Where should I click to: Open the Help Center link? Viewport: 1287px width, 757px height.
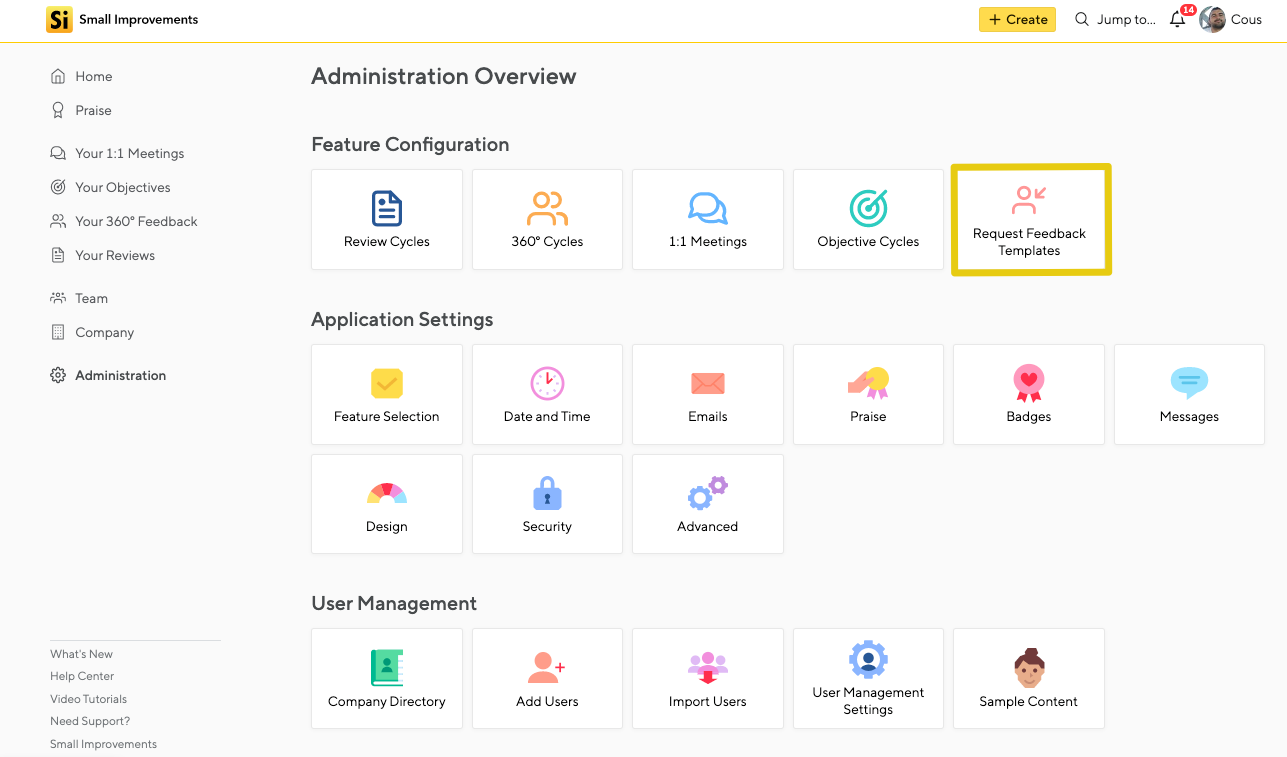tap(82, 676)
